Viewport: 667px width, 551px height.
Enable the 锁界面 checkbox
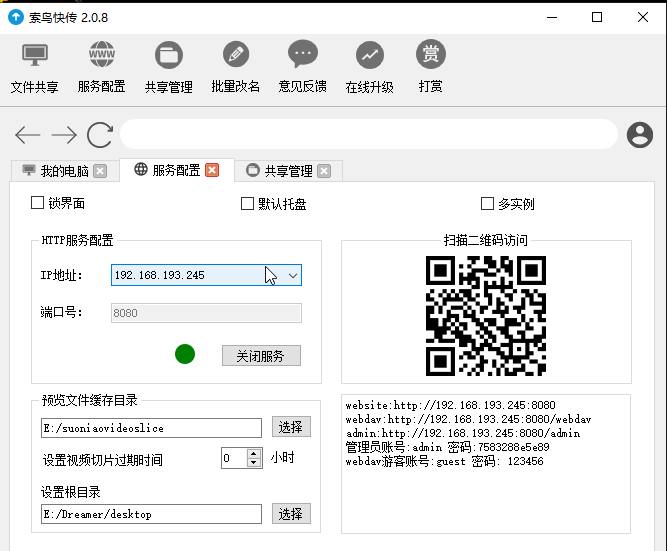(x=37, y=203)
